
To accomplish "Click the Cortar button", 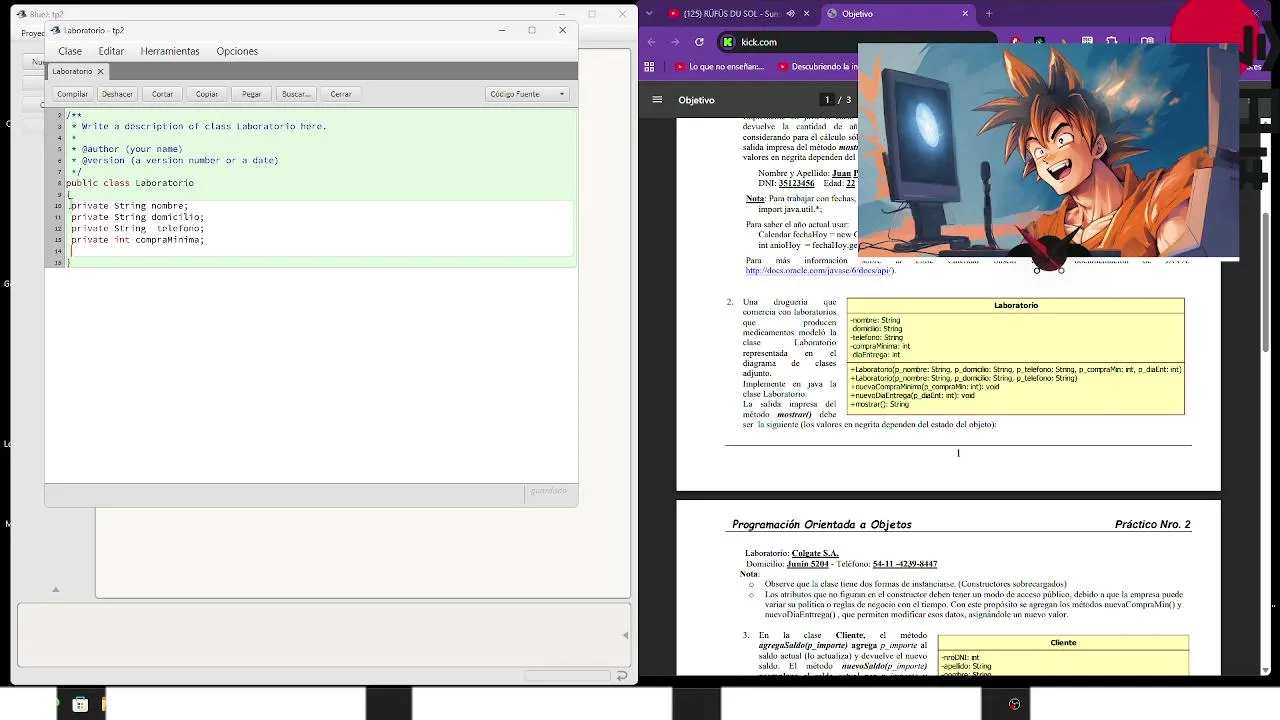I will [162, 94].
